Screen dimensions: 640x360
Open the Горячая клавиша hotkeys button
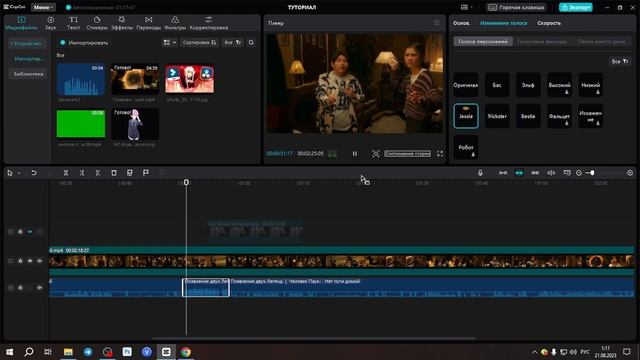click(x=517, y=7)
